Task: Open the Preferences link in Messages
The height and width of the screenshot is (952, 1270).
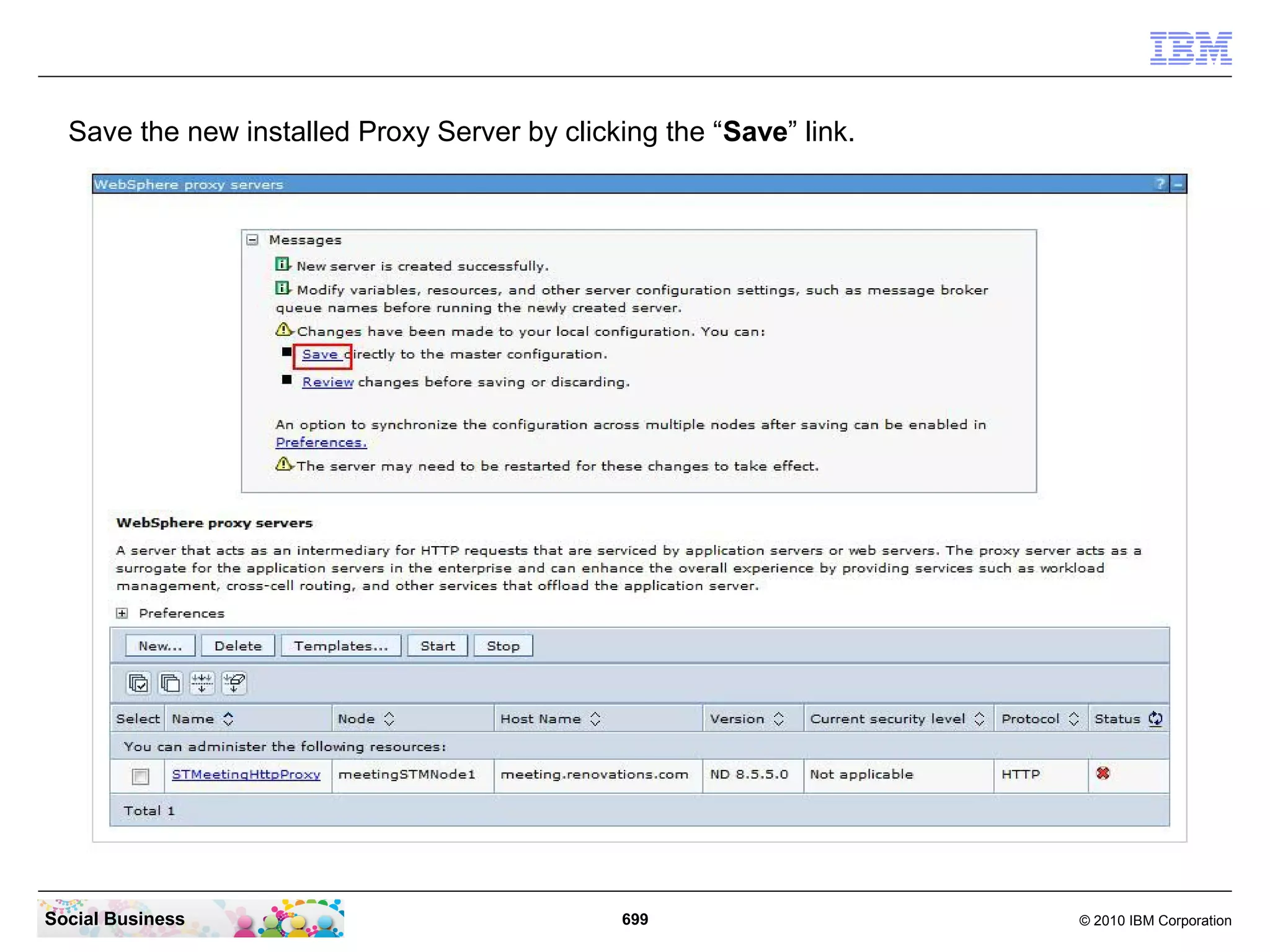Action: tap(321, 443)
